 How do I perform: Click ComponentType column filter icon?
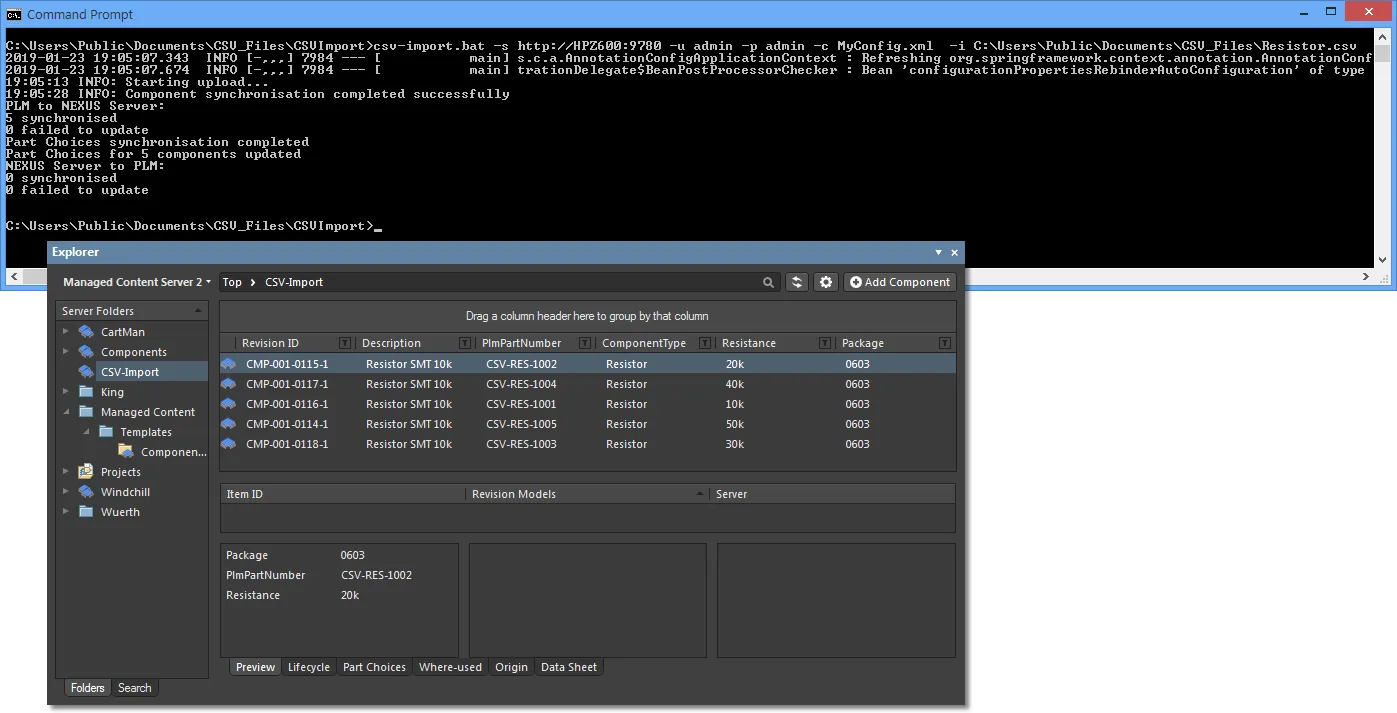click(705, 343)
